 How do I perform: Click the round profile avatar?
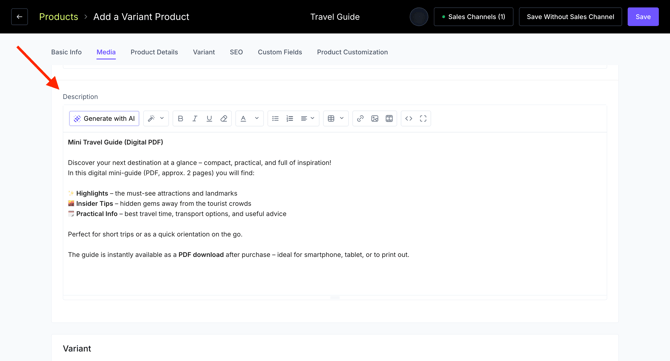click(x=419, y=17)
